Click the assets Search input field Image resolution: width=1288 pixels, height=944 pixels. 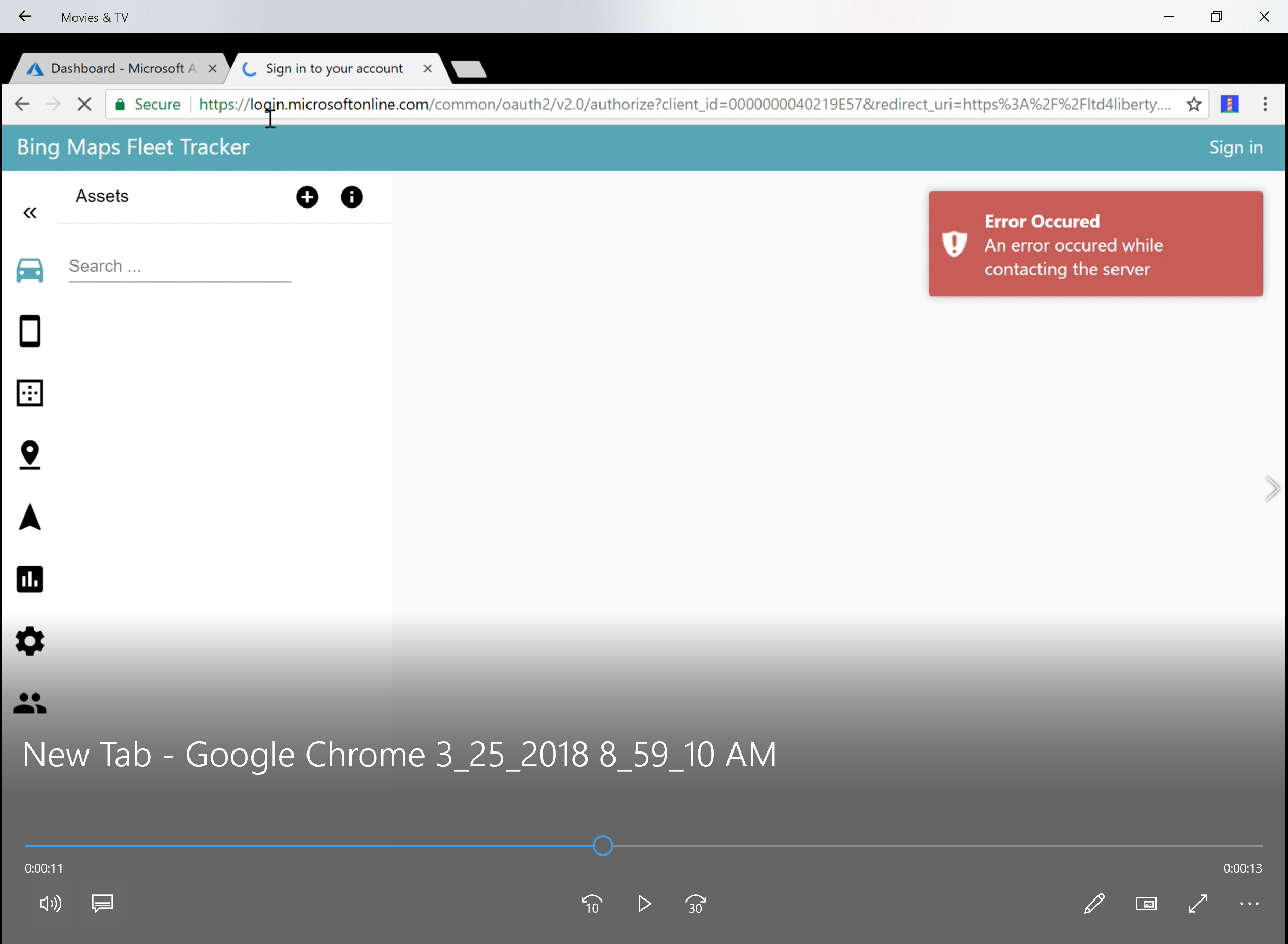tap(180, 267)
